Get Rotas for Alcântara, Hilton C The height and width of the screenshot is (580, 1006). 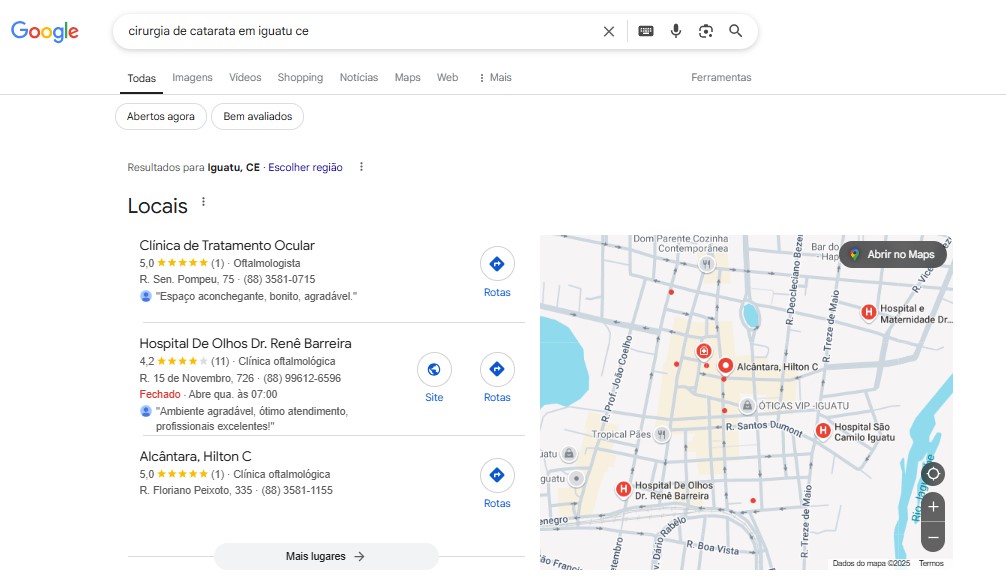(x=497, y=484)
